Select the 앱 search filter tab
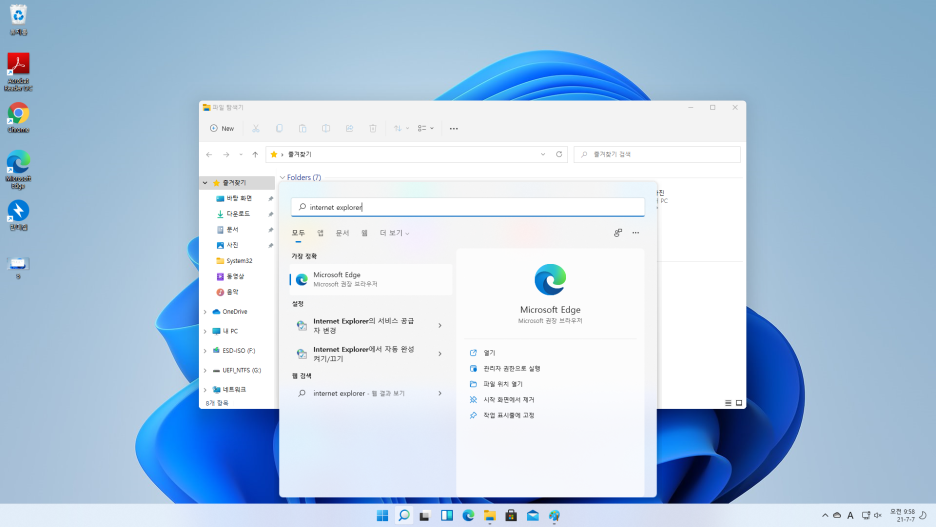Viewport: 936px width, 527px height. pos(320,233)
